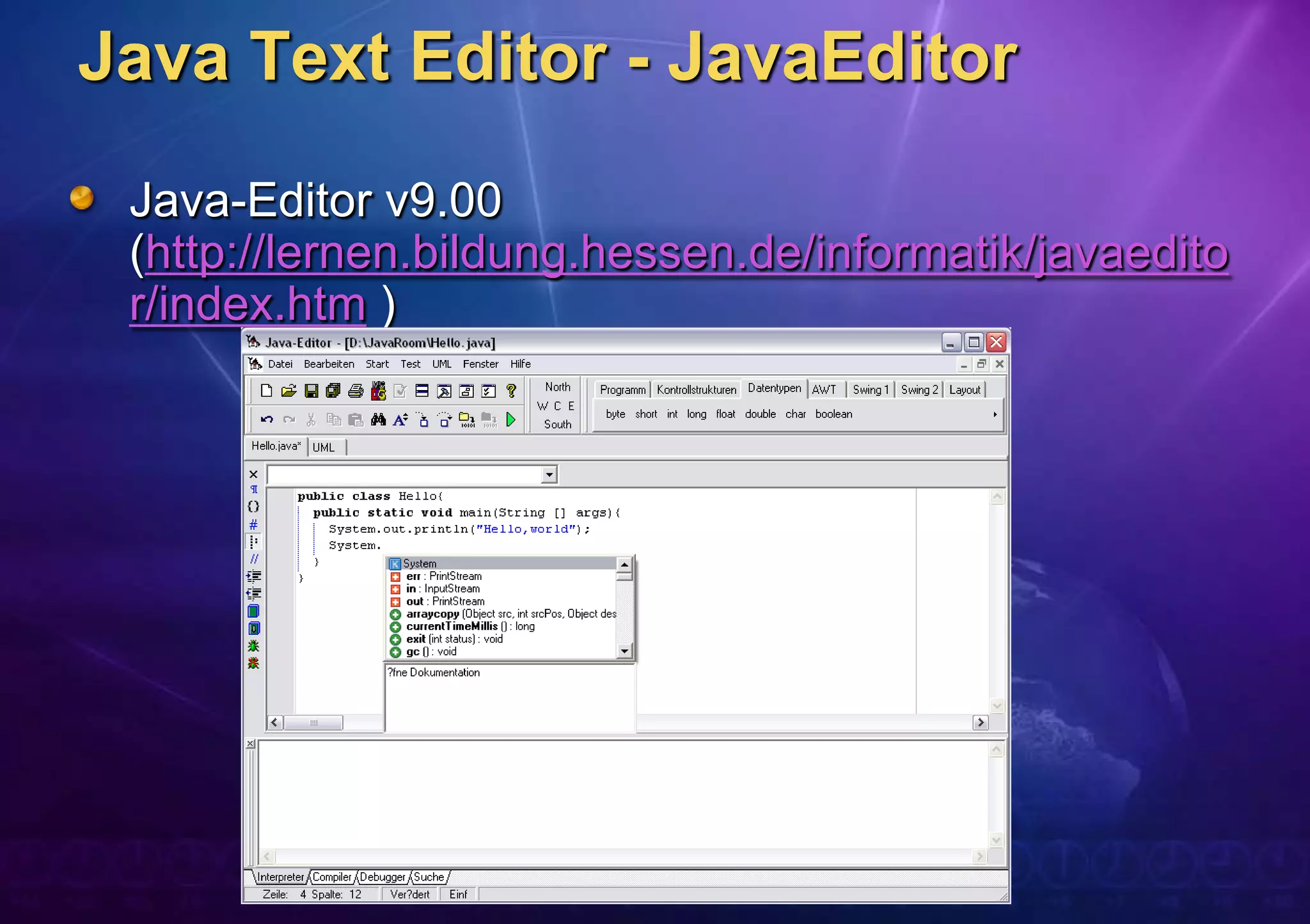1310x924 pixels.
Task: Insert the float data type
Action: (725, 414)
